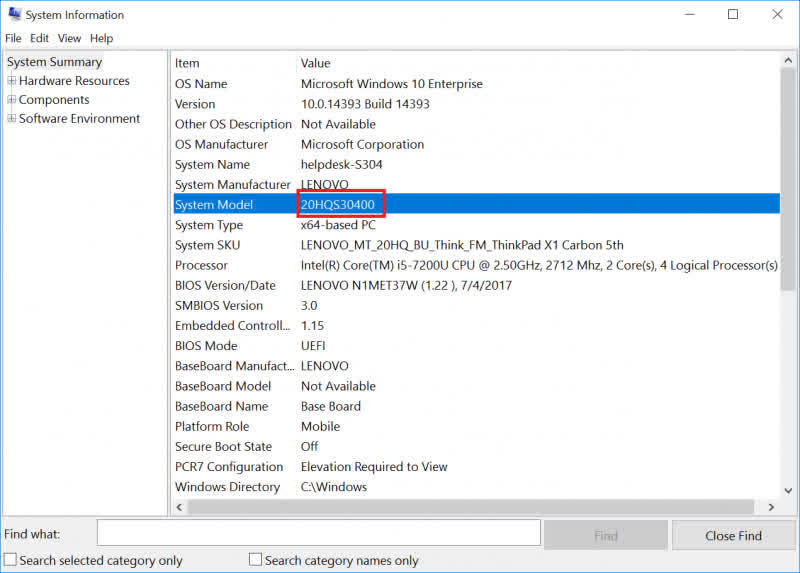Viewport: 800px width, 573px height.
Task: Click the LENOVO N1MET37W BIOS value
Action: click(406, 285)
